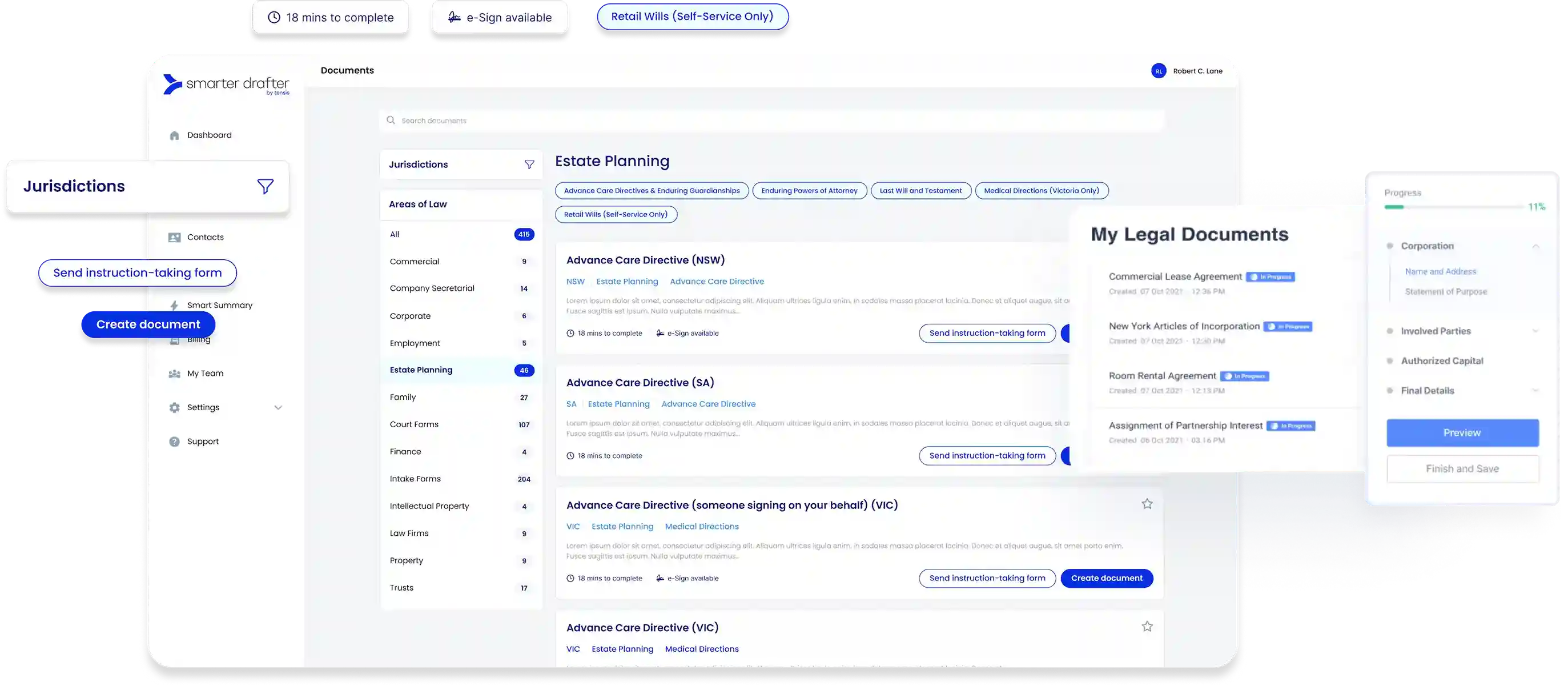The height and width of the screenshot is (686, 1568).
Task: Click Create document for the VIC directive
Action: [x=1106, y=578]
